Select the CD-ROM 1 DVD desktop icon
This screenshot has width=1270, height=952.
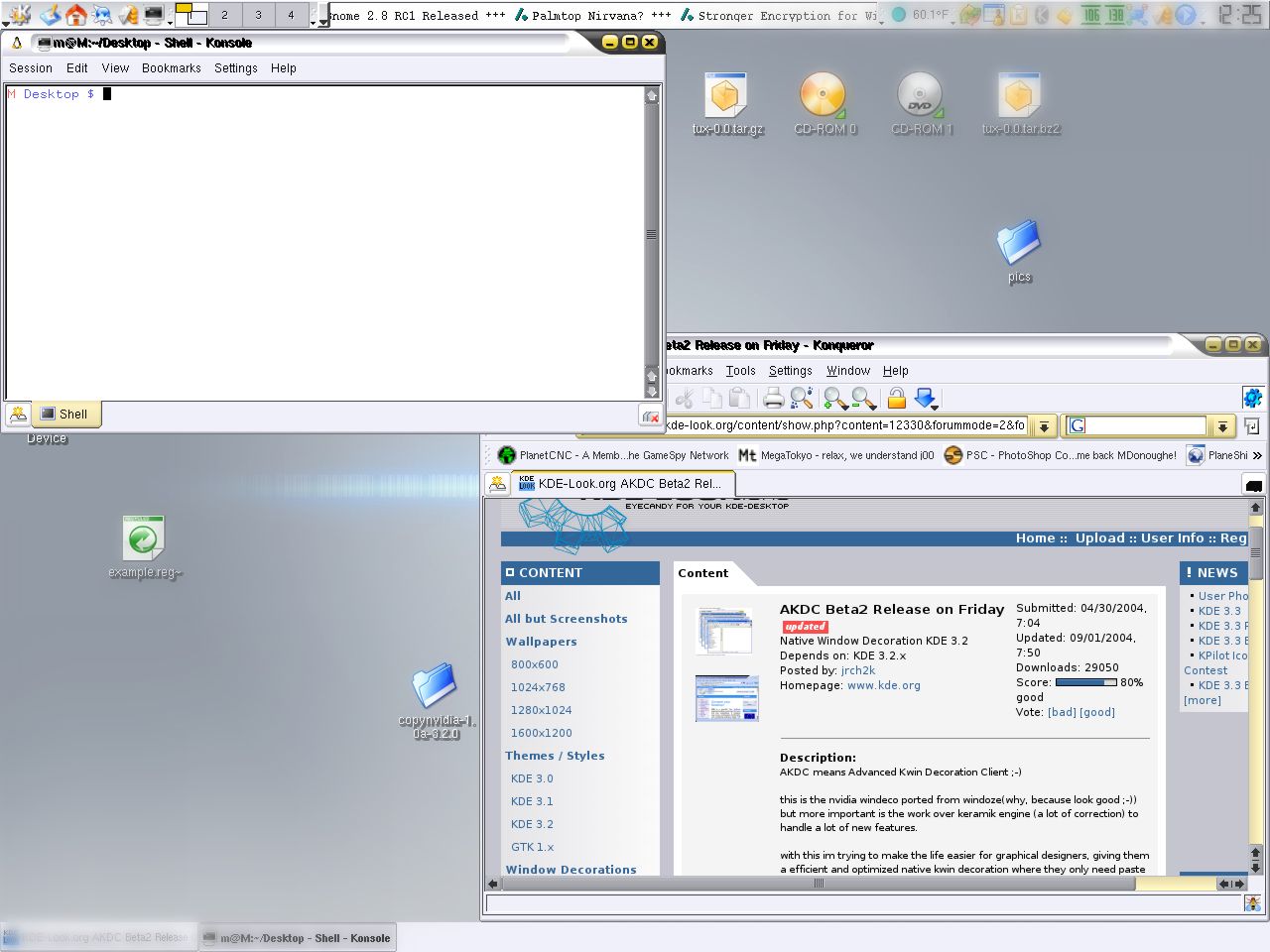pos(922,104)
